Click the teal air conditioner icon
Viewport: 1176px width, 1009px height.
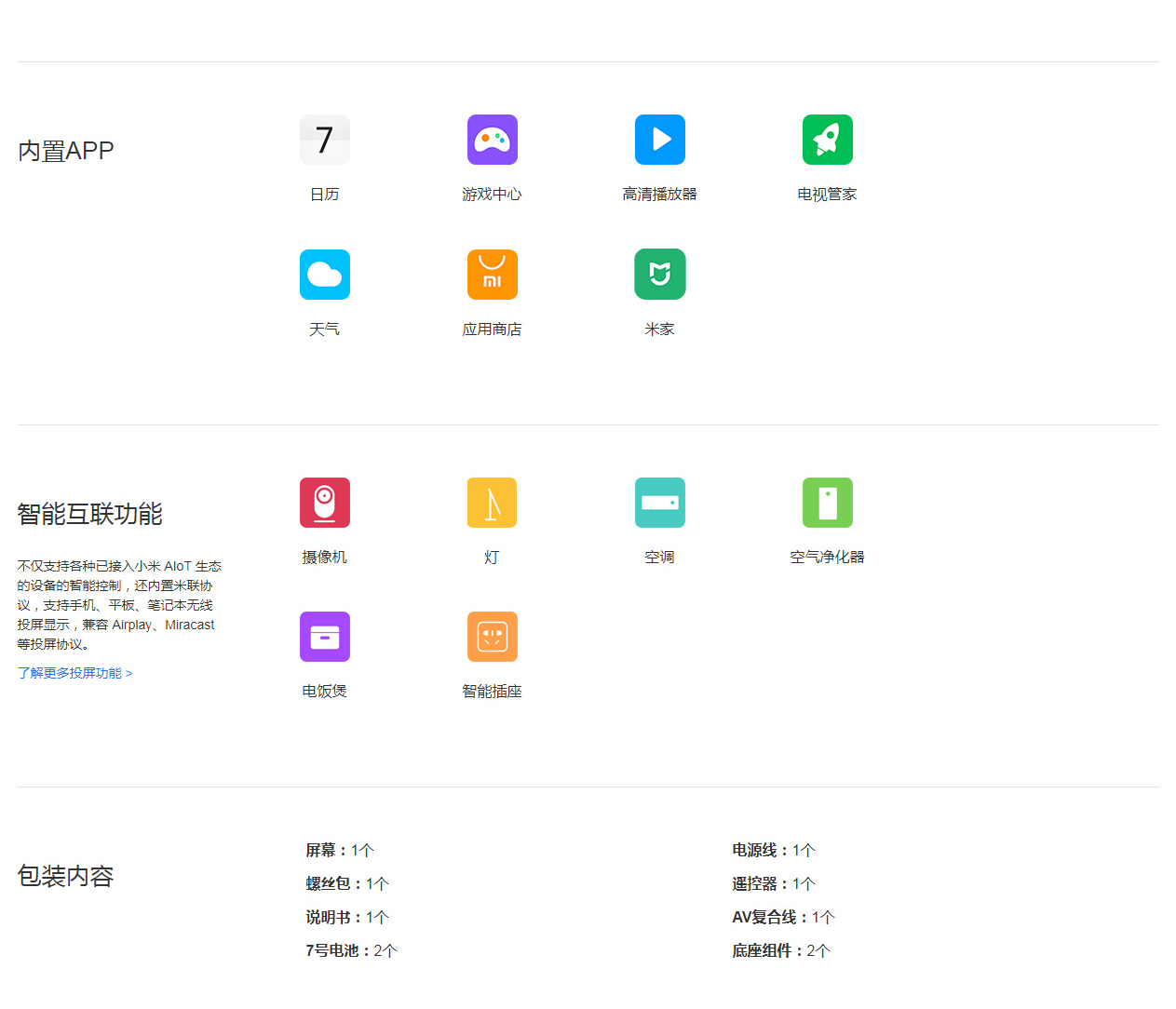point(659,503)
